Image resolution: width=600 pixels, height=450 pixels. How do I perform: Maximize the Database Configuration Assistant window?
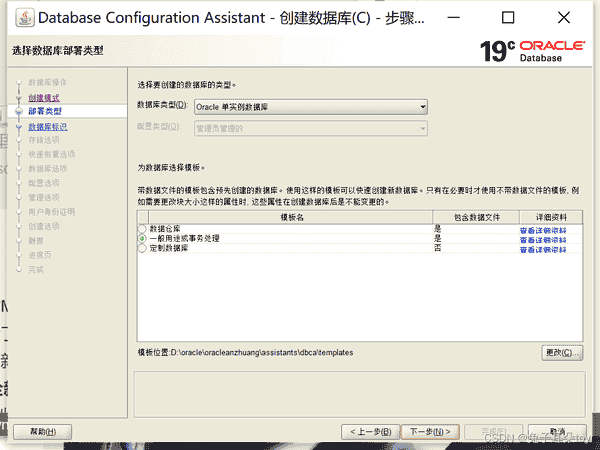pos(508,18)
